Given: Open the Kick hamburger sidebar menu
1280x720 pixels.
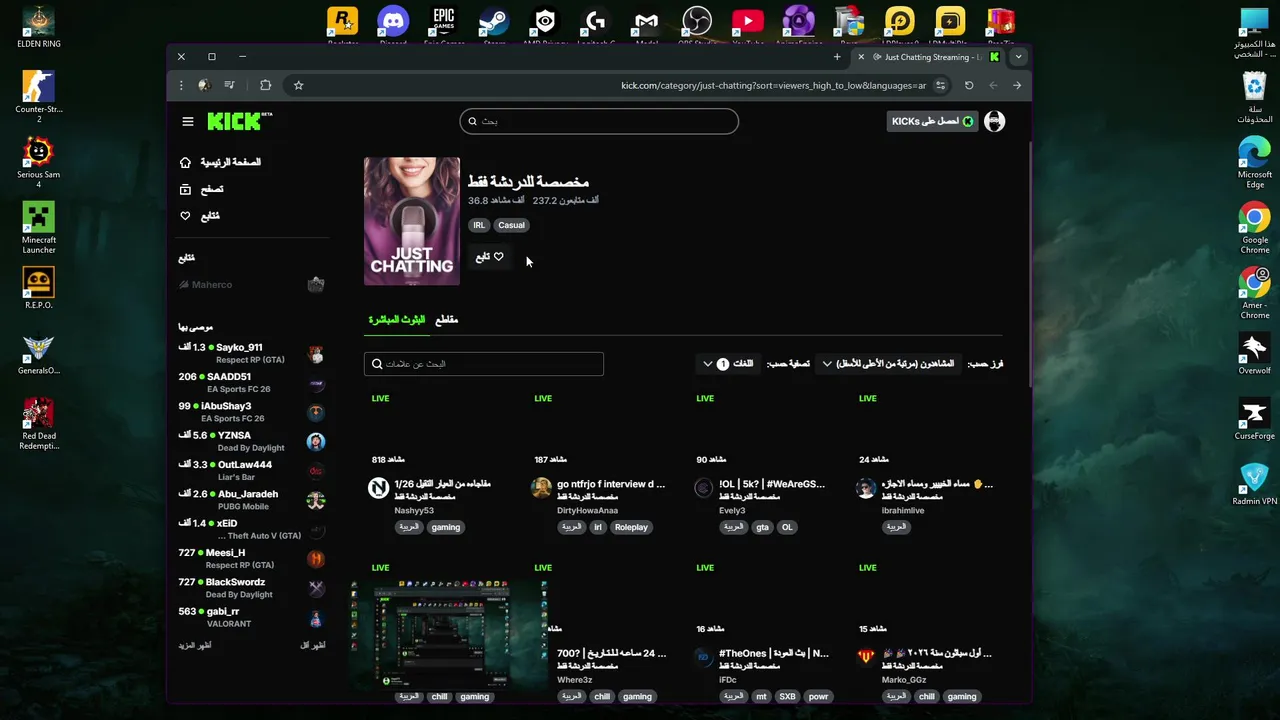Looking at the screenshot, I should tap(188, 121).
